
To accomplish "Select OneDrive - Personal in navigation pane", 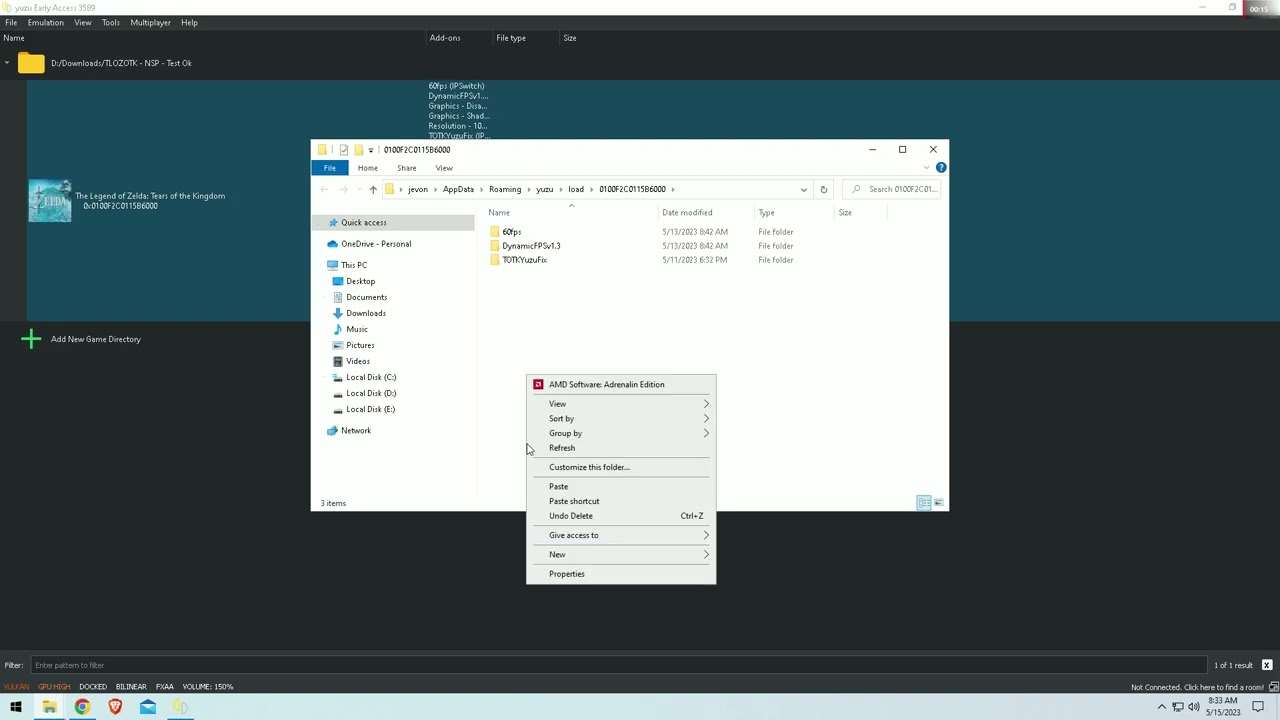I will tap(376, 244).
